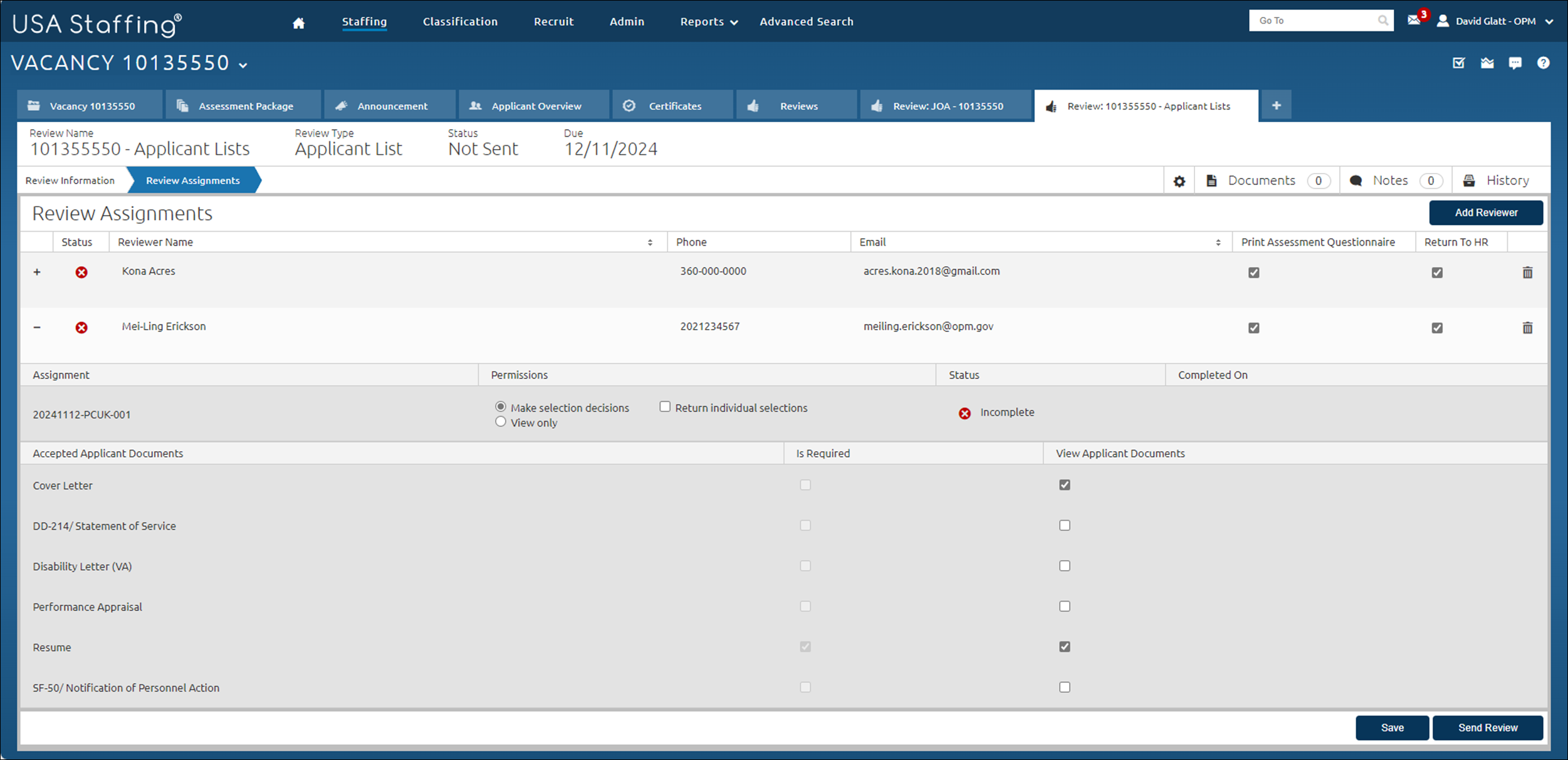Uncheck View Applicant Documents for Cover Letter
Viewport: 1568px width, 760px height.
pos(1064,485)
